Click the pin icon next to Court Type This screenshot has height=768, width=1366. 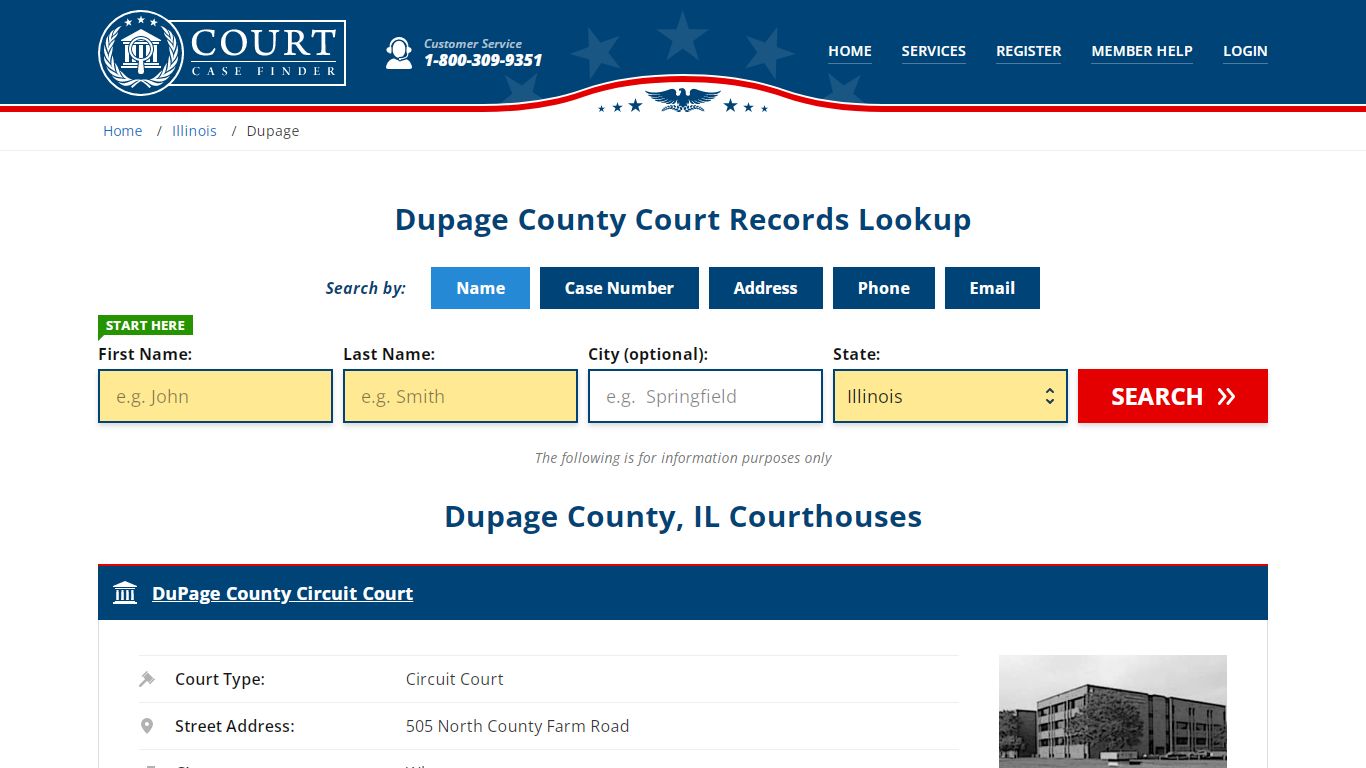[x=147, y=679]
